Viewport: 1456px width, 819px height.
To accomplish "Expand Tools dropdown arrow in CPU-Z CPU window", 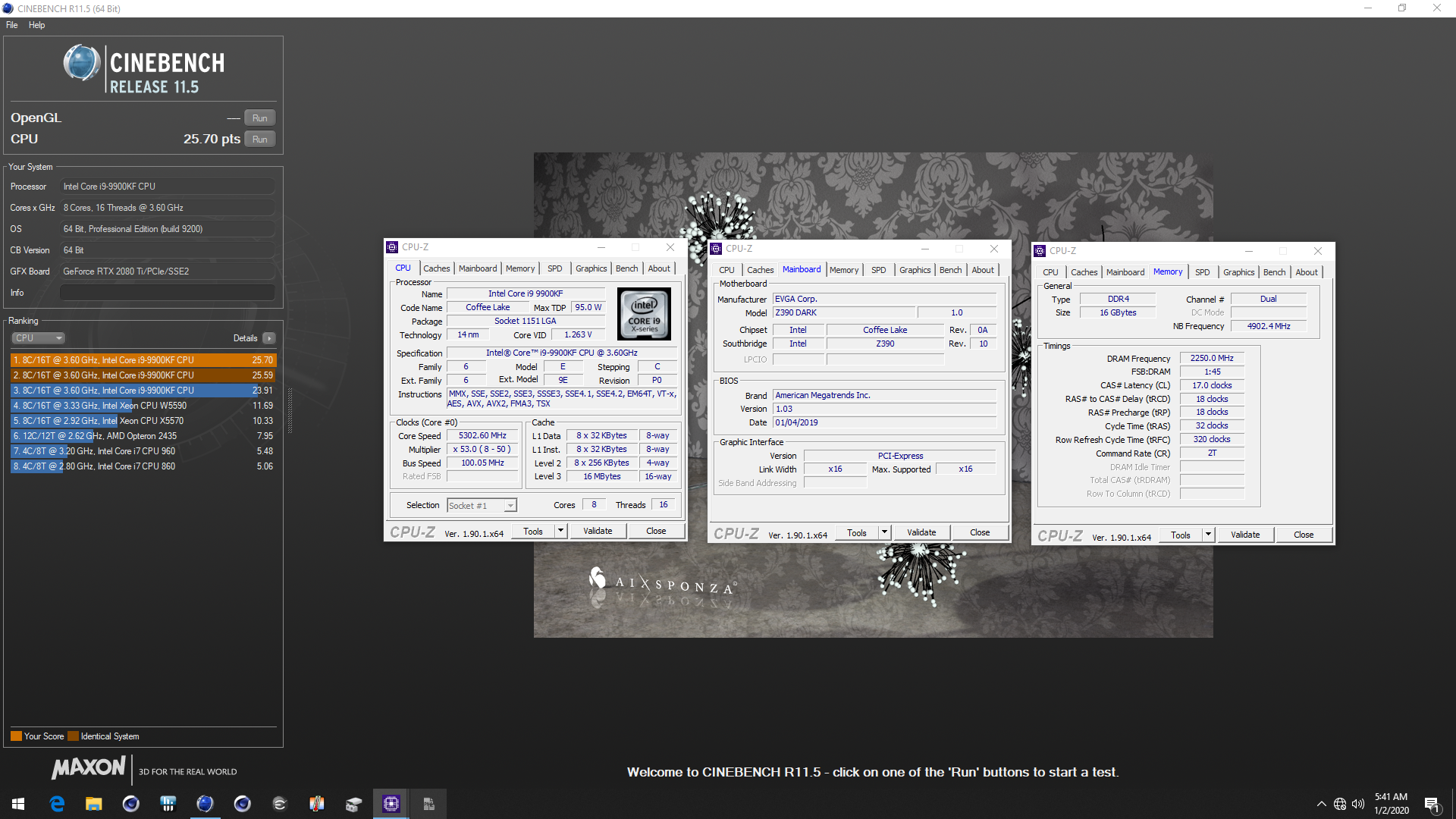I will point(561,532).
